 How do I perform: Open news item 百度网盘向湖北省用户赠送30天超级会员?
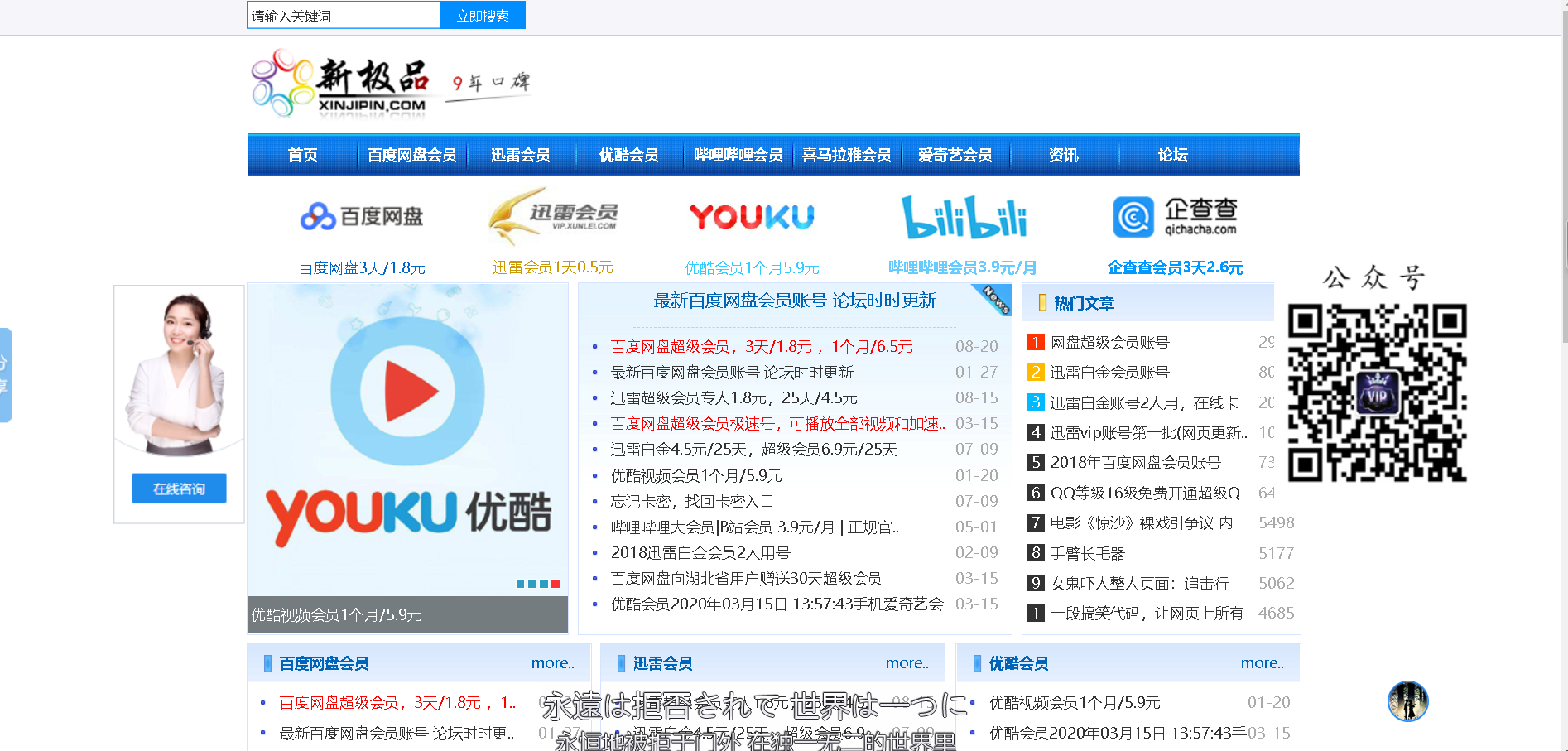(x=746, y=578)
